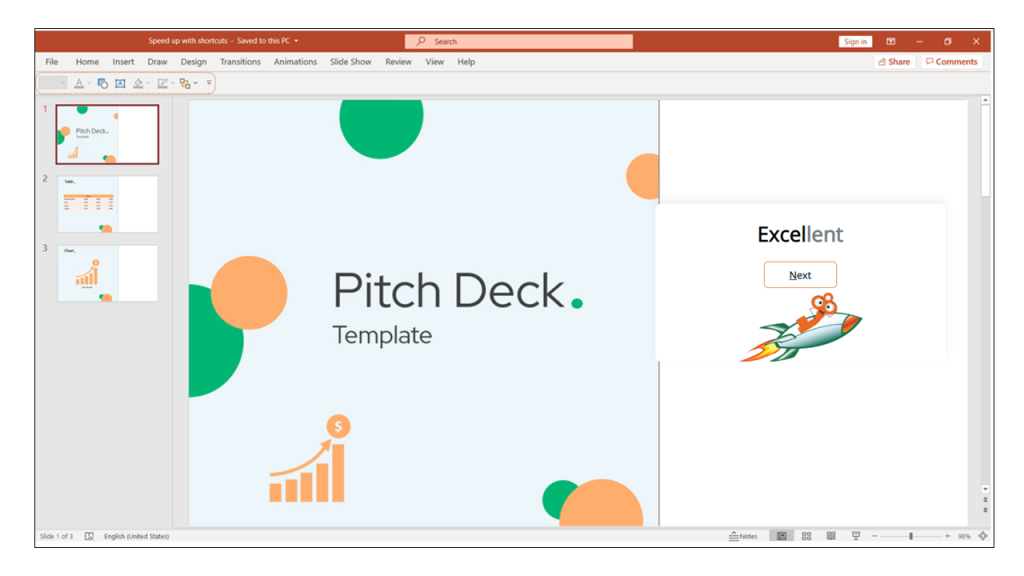This screenshot has height=576, width=1024.
Task: Click the Text Box icon on the floating toolbar
Action: pos(121,83)
